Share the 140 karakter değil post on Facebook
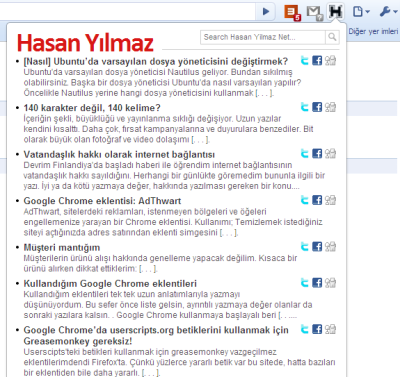This screenshot has height=377, width=400. pos(317,107)
